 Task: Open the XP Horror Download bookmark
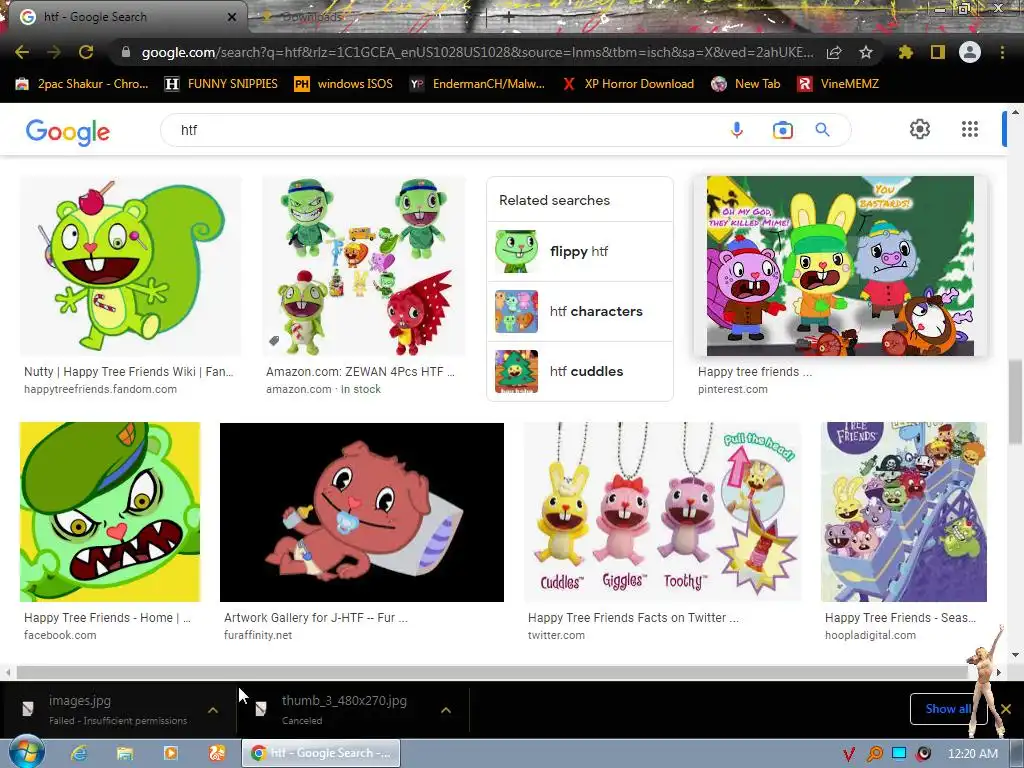point(628,84)
